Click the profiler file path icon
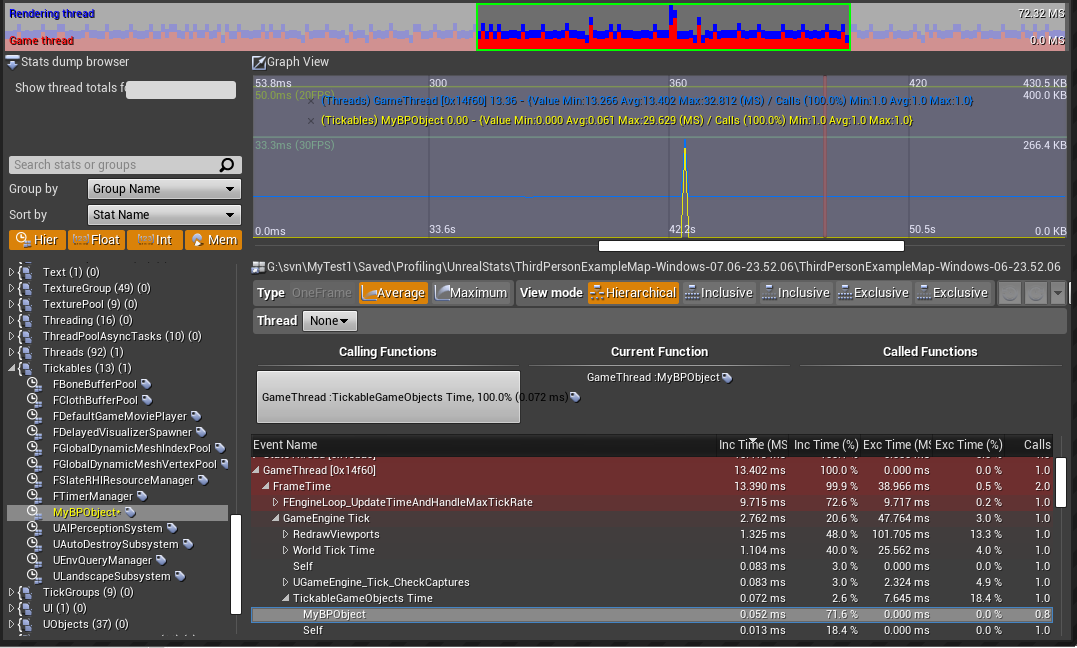The image size is (1077, 648). [259, 267]
